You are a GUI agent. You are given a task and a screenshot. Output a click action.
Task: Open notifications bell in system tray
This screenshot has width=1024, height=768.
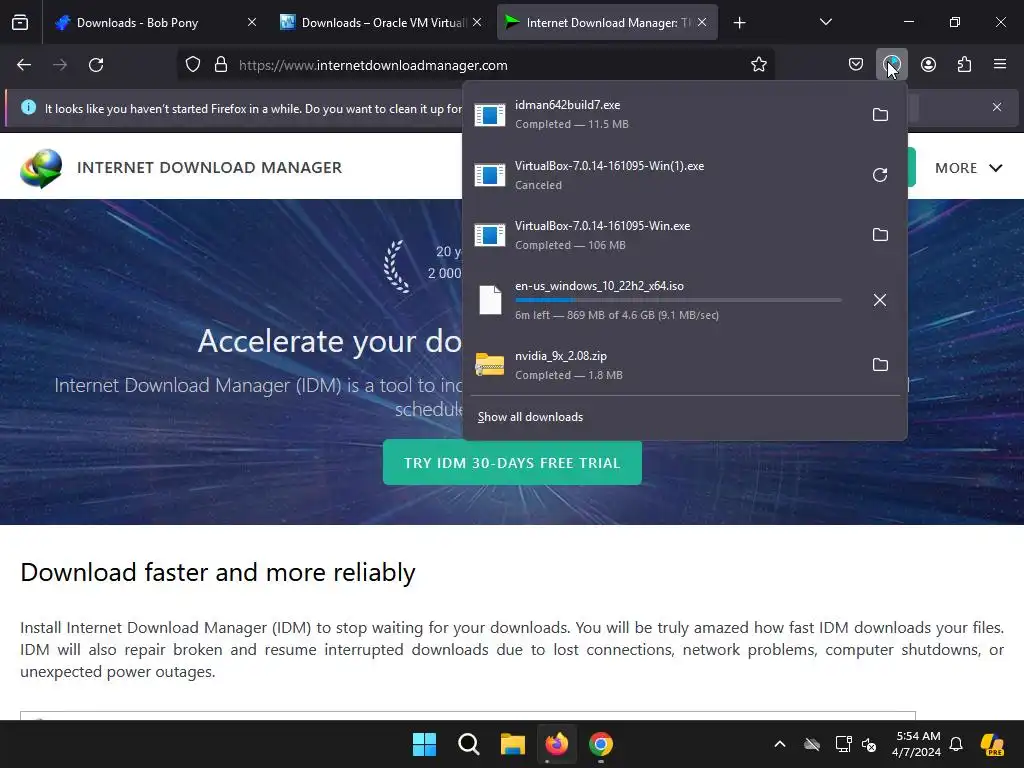click(x=956, y=744)
